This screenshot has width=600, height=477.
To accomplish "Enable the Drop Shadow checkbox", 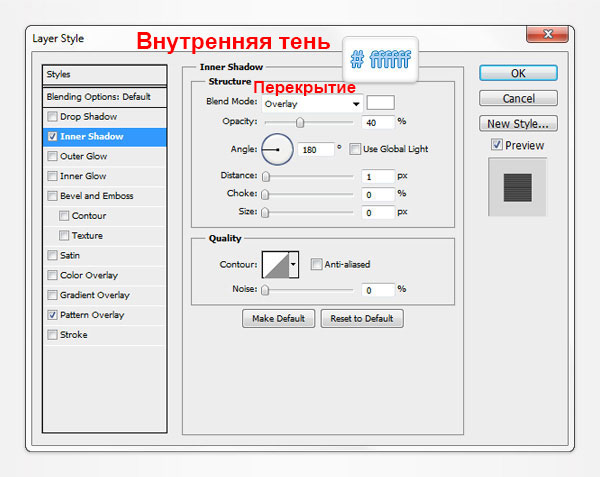I will click(x=52, y=116).
